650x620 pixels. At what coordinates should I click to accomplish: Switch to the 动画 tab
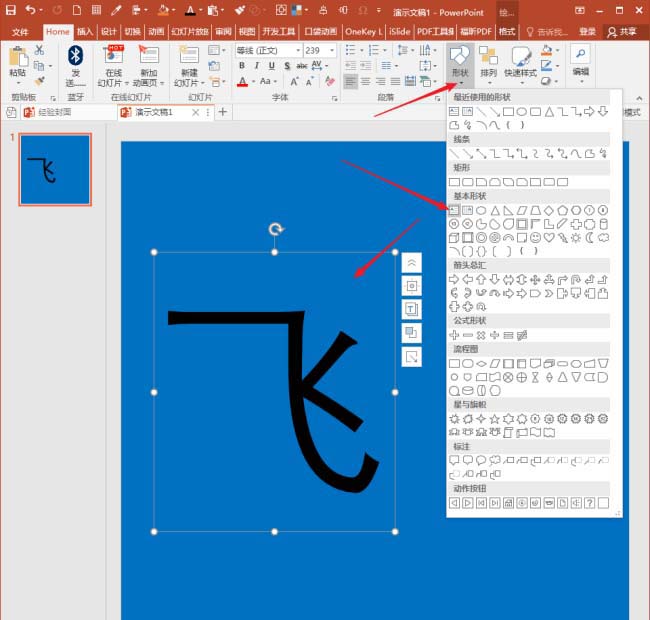(156, 31)
